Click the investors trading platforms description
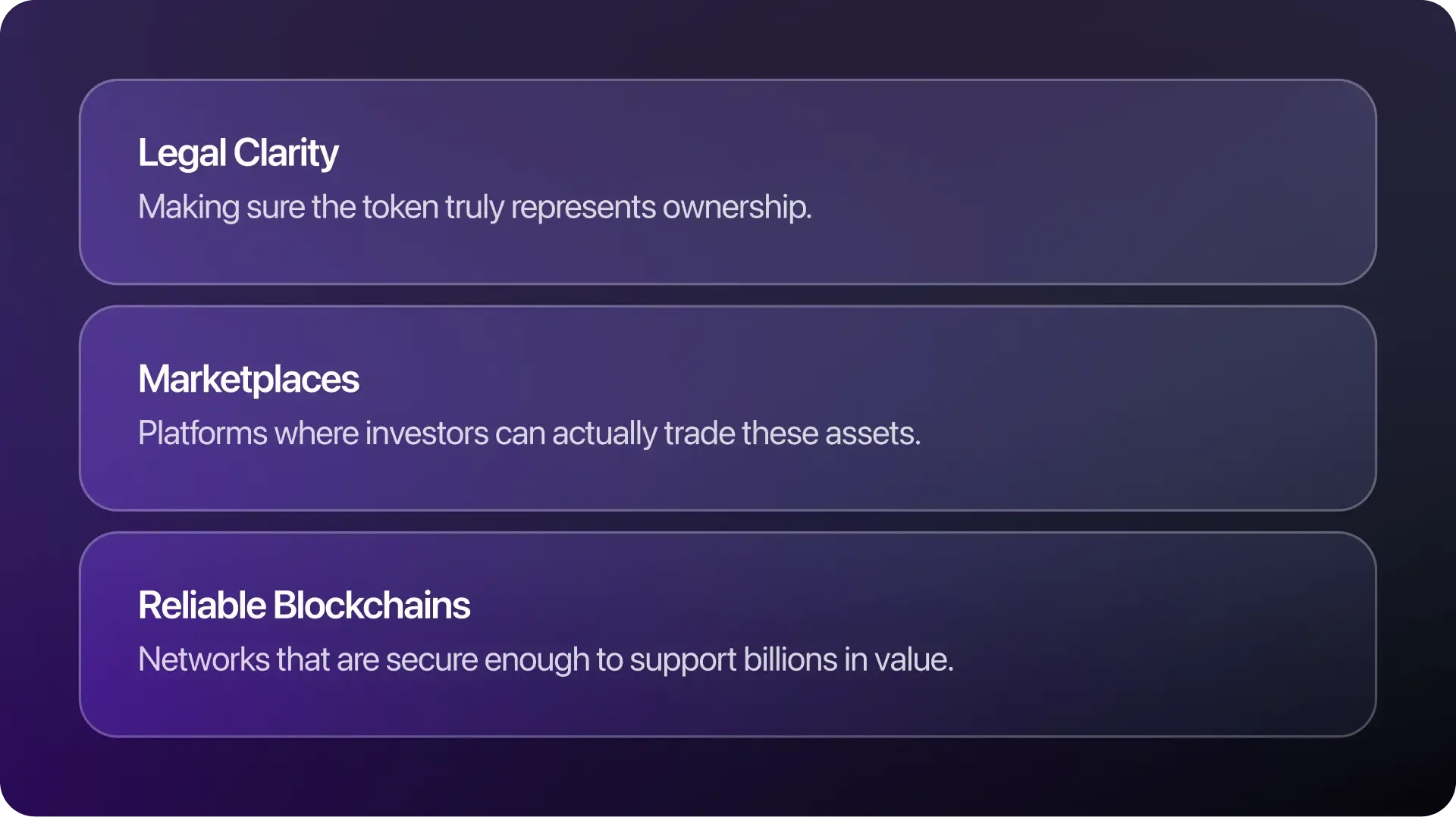Image resolution: width=1456 pixels, height=817 pixels. coord(529,434)
